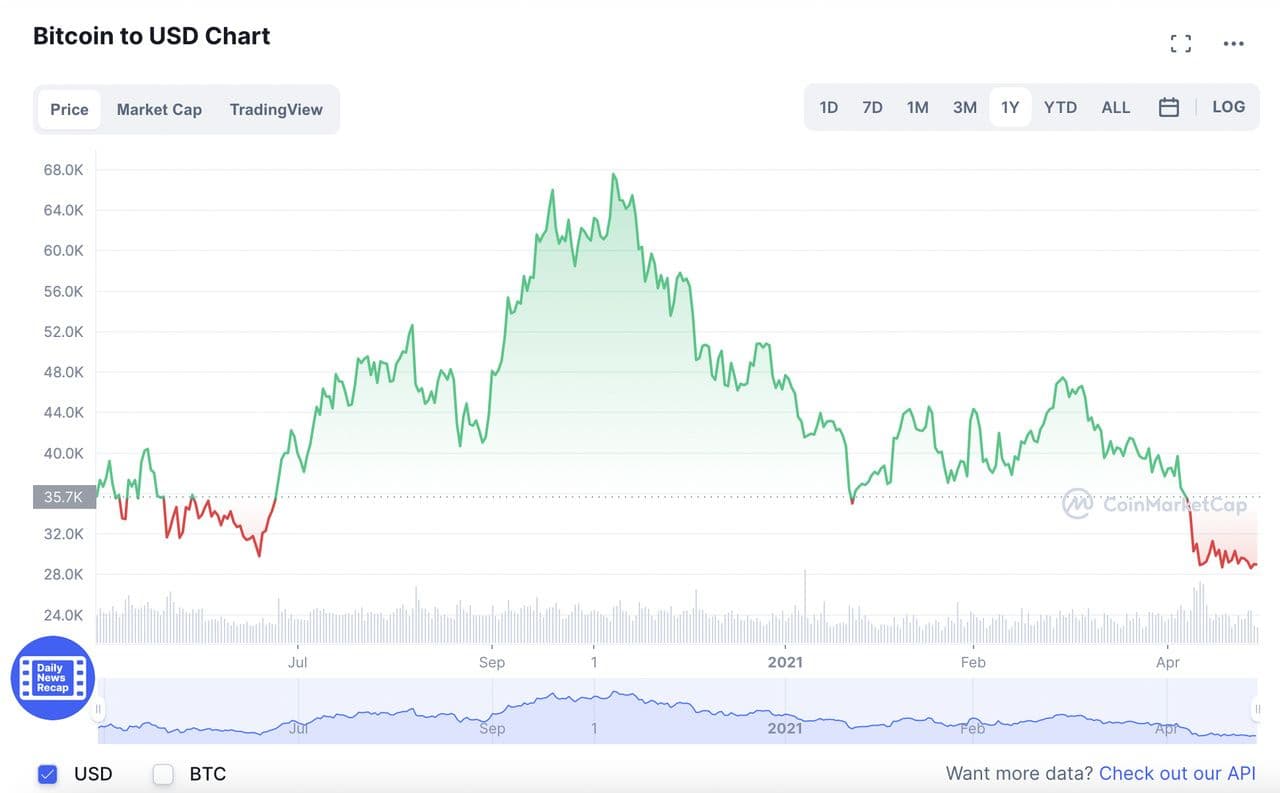Select the 1D time range

coord(828,107)
